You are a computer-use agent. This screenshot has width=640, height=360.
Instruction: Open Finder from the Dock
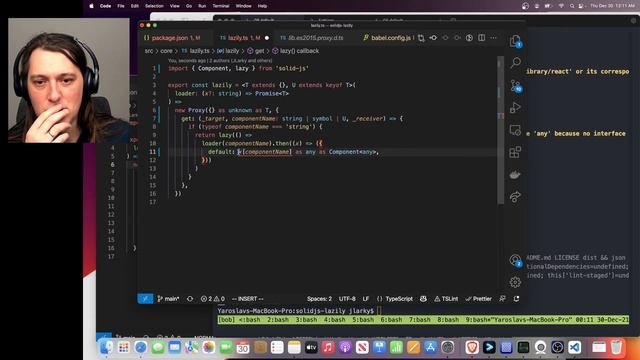pyautogui.click(x=106, y=347)
